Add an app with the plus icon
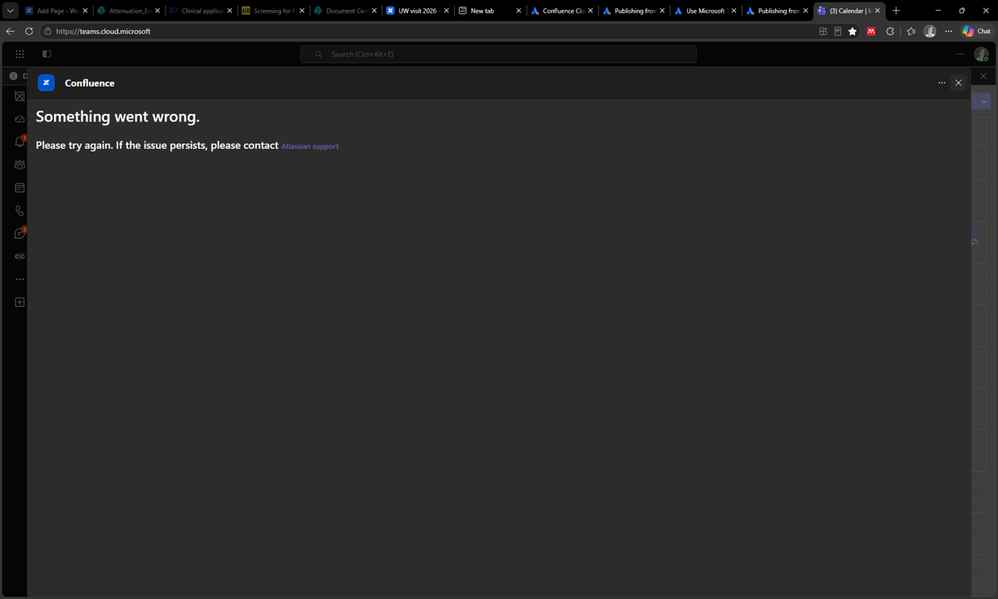The width and height of the screenshot is (998, 599). [20, 302]
